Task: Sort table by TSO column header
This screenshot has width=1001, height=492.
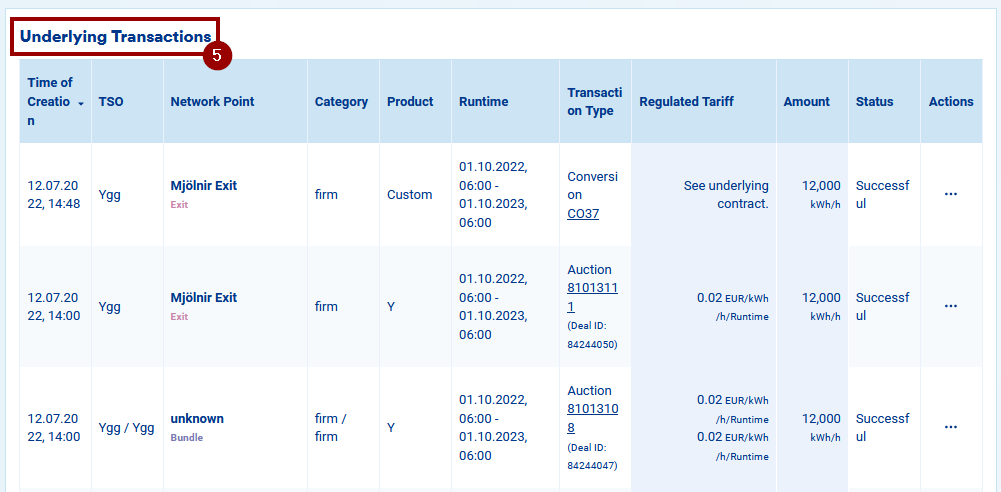Action: click(110, 101)
